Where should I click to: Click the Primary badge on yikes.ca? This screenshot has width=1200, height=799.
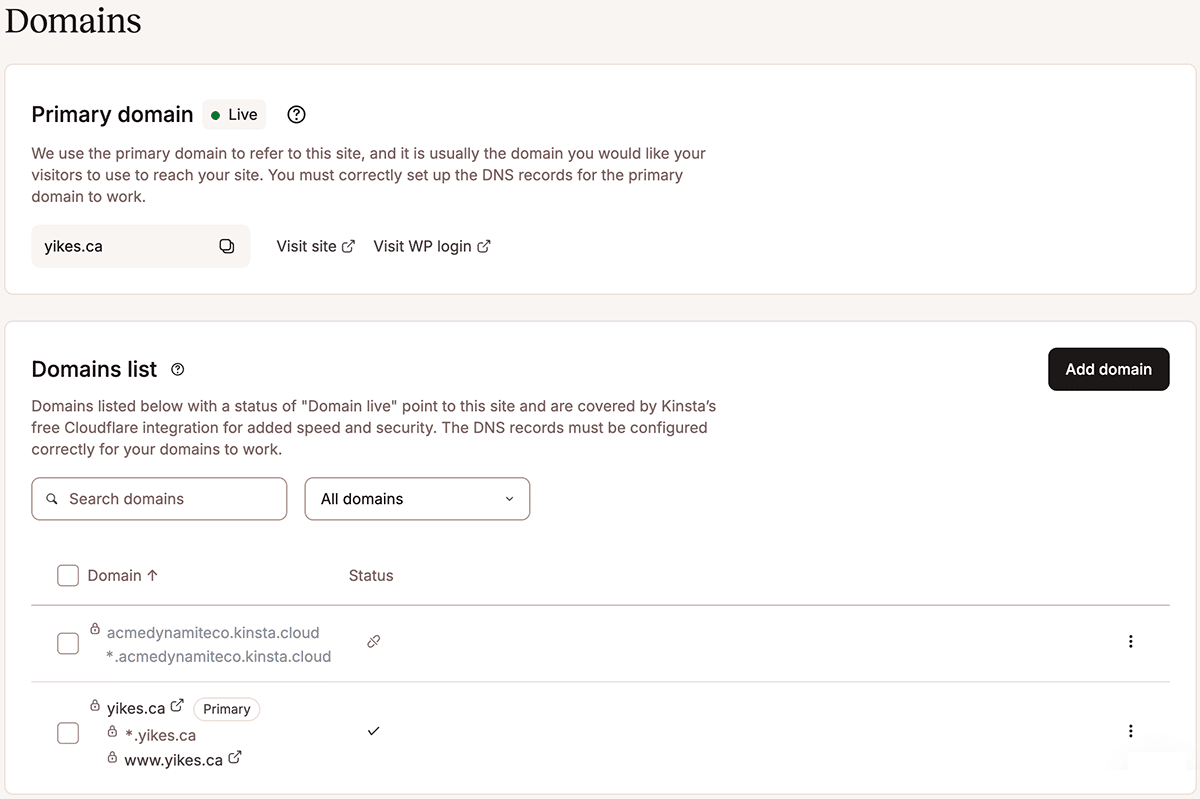point(227,709)
